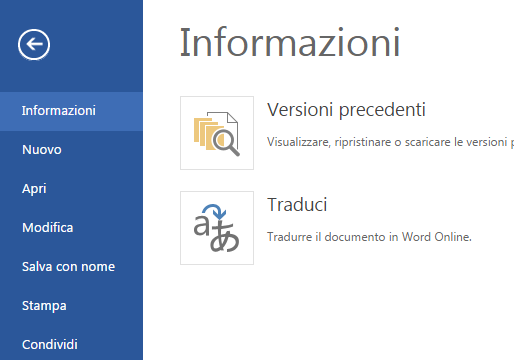Image resolution: width=514 pixels, height=360 pixels.
Task: Click the large Informazioni page title
Action: (290, 43)
